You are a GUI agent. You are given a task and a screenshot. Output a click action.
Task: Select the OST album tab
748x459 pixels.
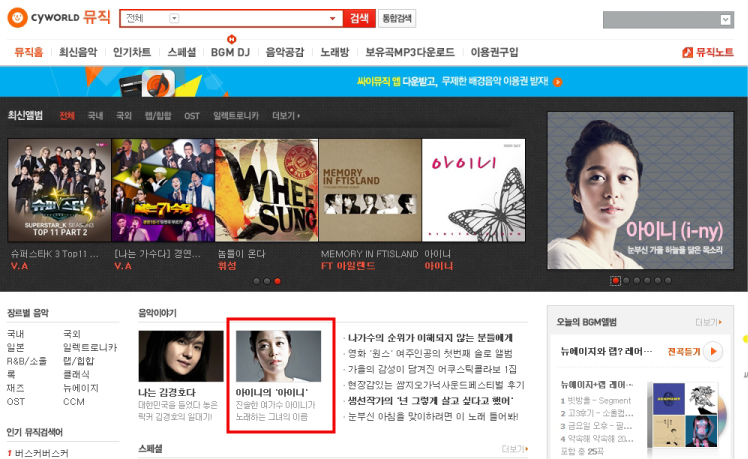coord(192,115)
